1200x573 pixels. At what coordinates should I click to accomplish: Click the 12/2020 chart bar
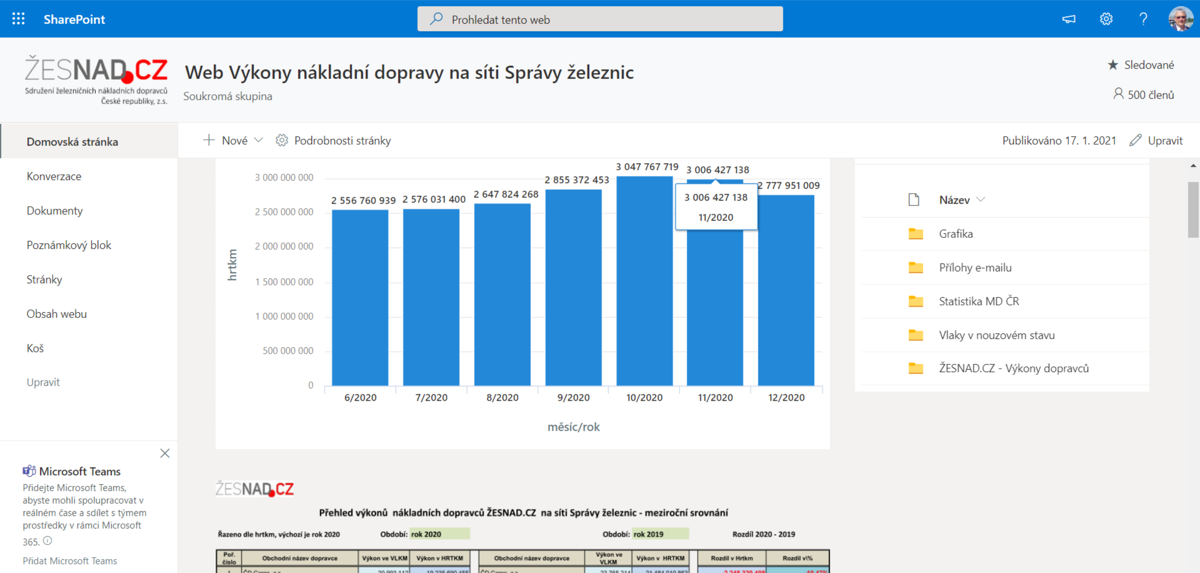786,290
